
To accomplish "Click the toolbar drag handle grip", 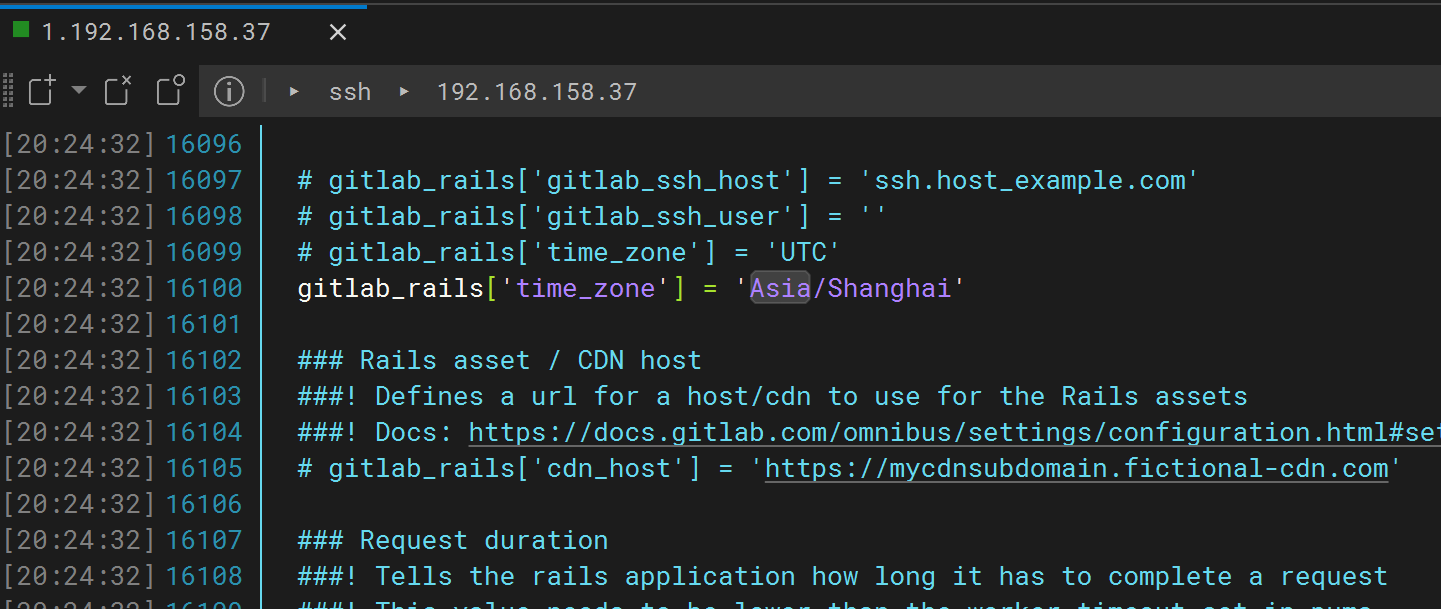I will click(x=8, y=91).
